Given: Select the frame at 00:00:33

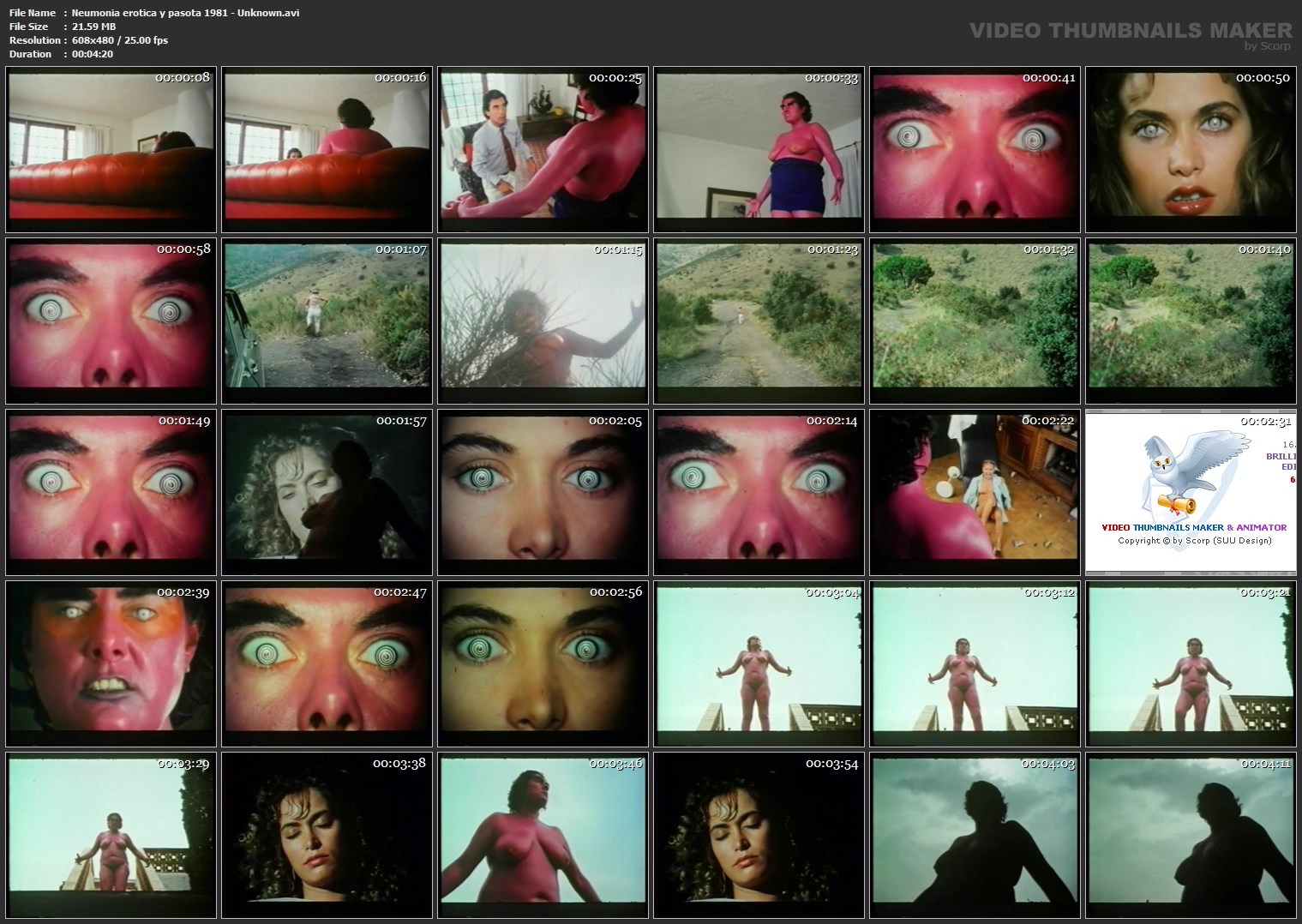Looking at the screenshot, I should point(759,149).
